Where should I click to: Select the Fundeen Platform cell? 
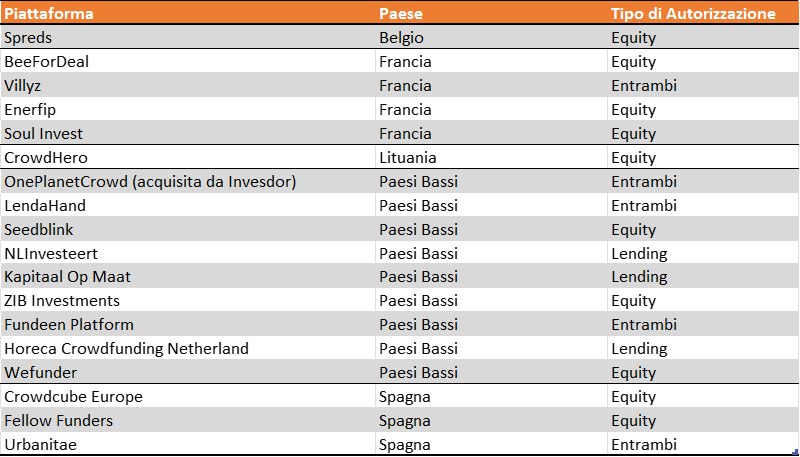click(x=69, y=325)
